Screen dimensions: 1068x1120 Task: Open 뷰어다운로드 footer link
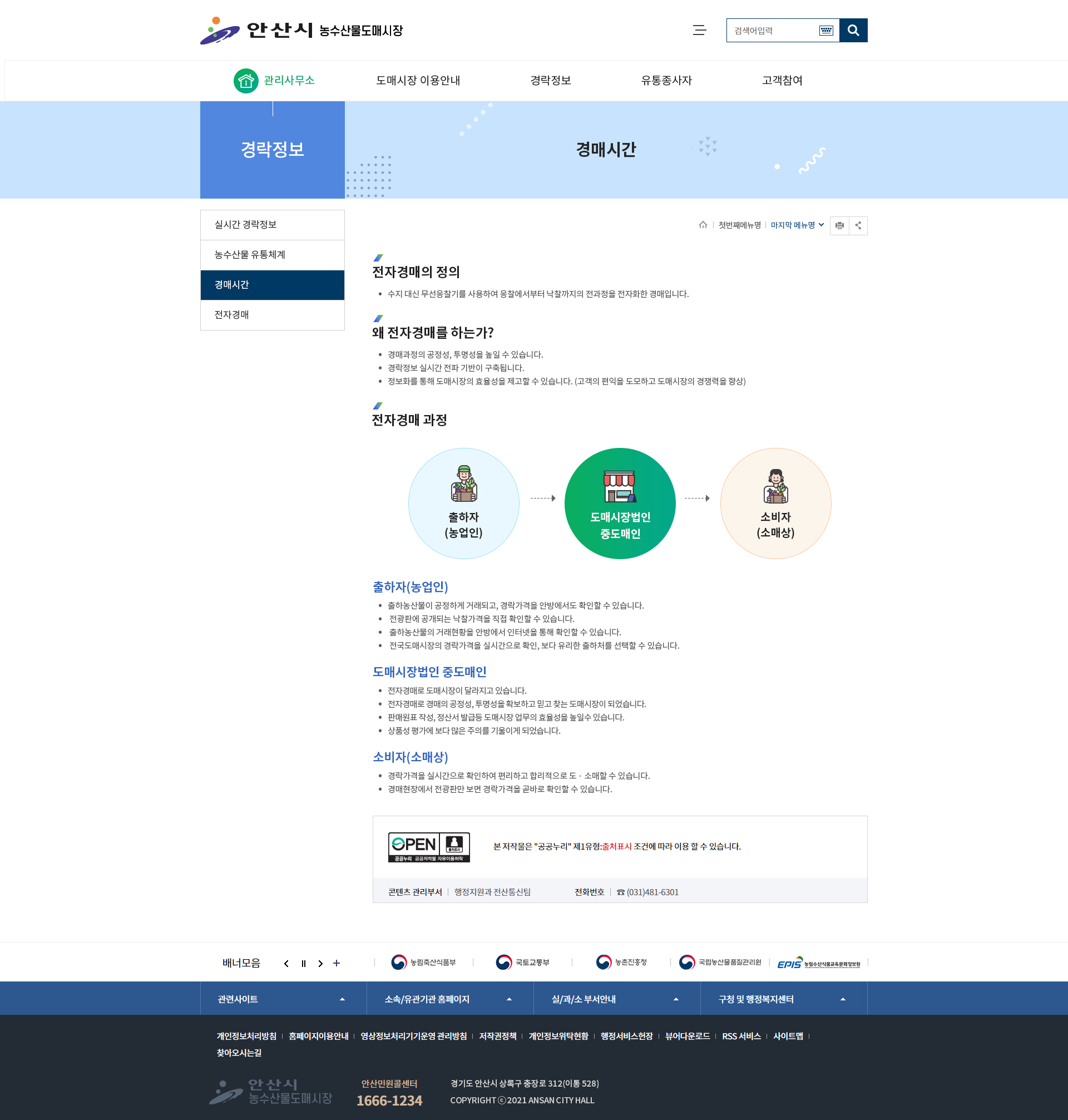(x=687, y=1037)
